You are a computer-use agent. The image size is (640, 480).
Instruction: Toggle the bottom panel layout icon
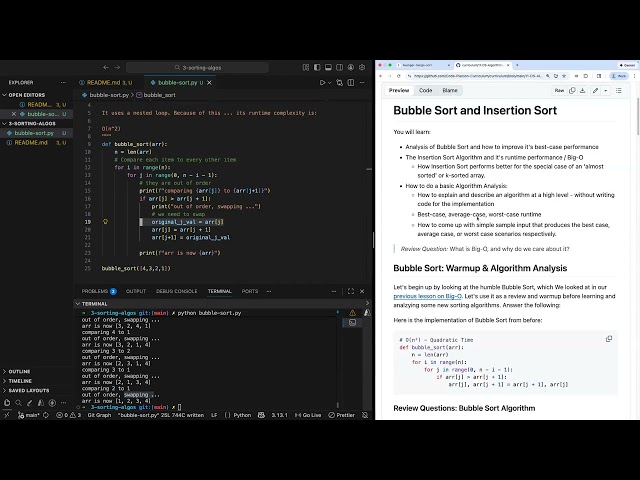tap(328, 67)
